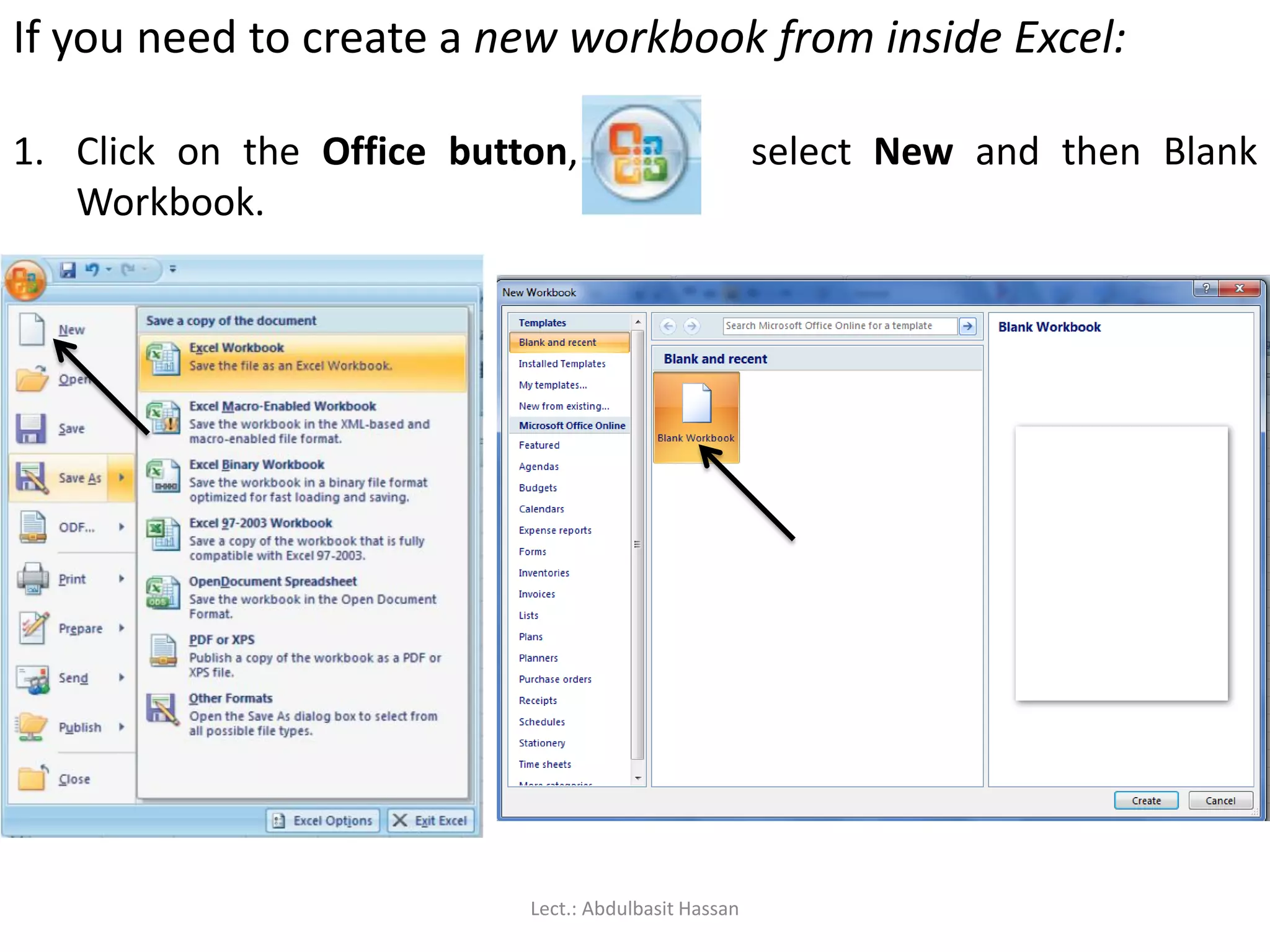Expand the Save As submenu arrow
1270x952 pixels.
pyautogui.click(x=122, y=477)
